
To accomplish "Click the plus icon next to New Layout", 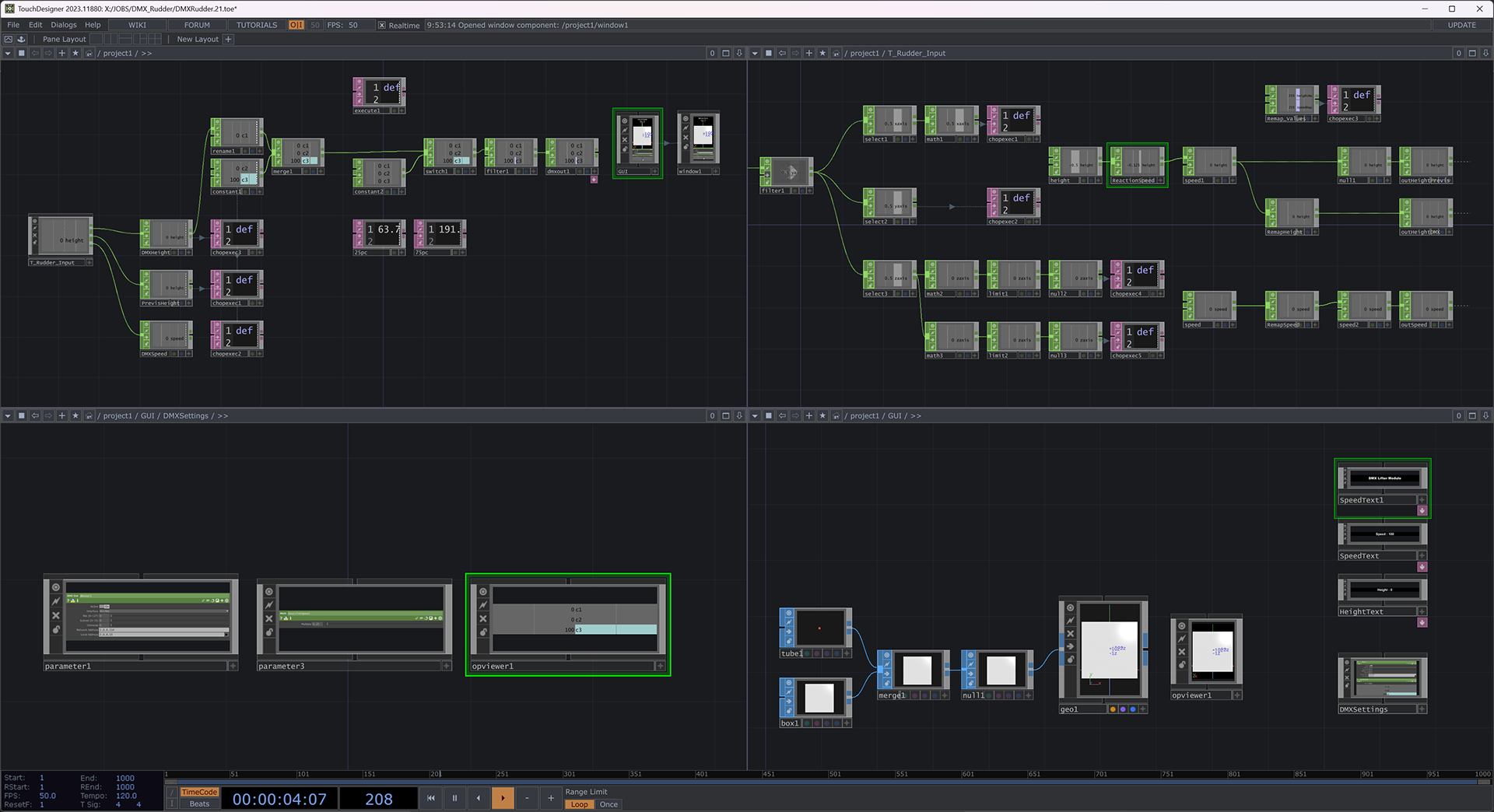I will (228, 39).
